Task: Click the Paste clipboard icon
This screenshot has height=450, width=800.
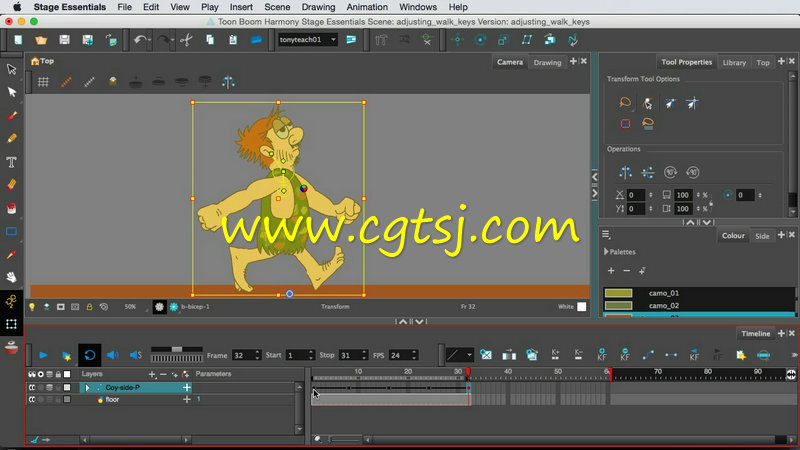Action: [233, 40]
